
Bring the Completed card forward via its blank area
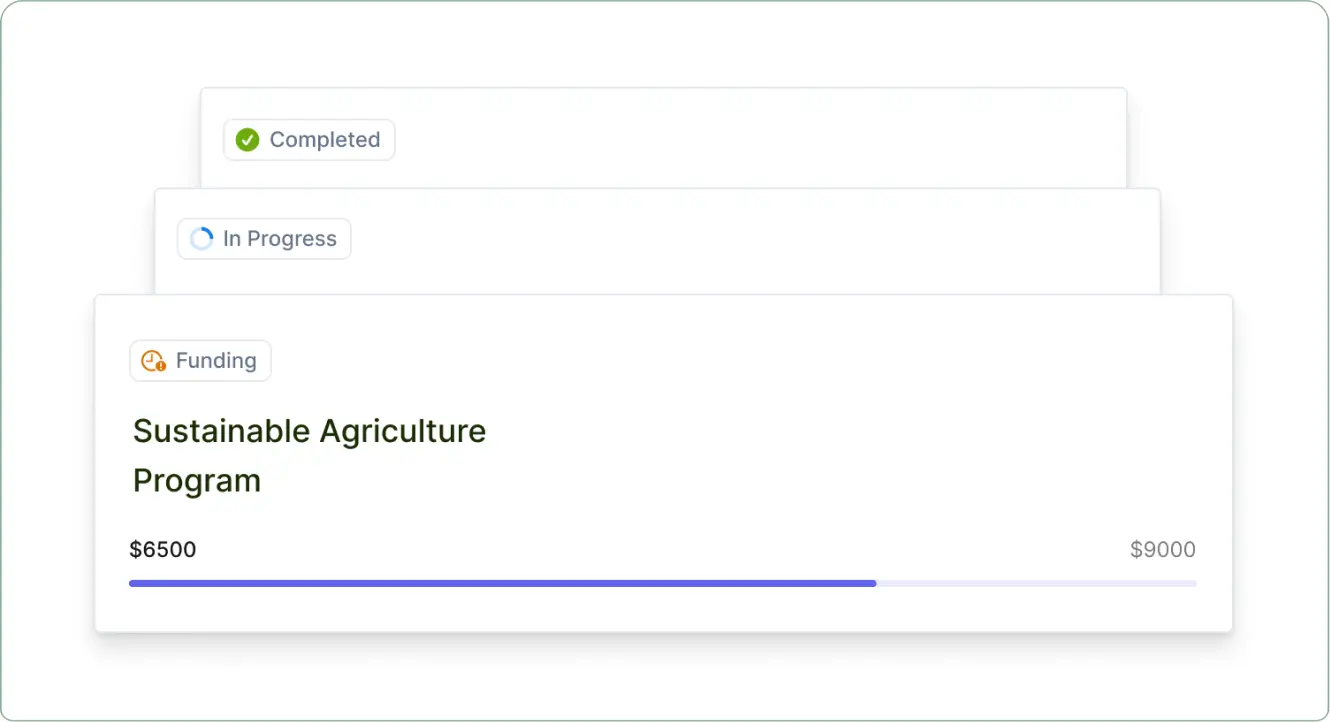750,138
